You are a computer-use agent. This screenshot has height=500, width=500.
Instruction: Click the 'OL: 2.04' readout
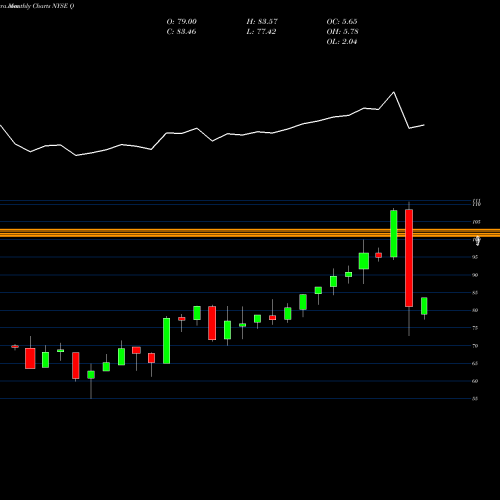tap(342, 42)
